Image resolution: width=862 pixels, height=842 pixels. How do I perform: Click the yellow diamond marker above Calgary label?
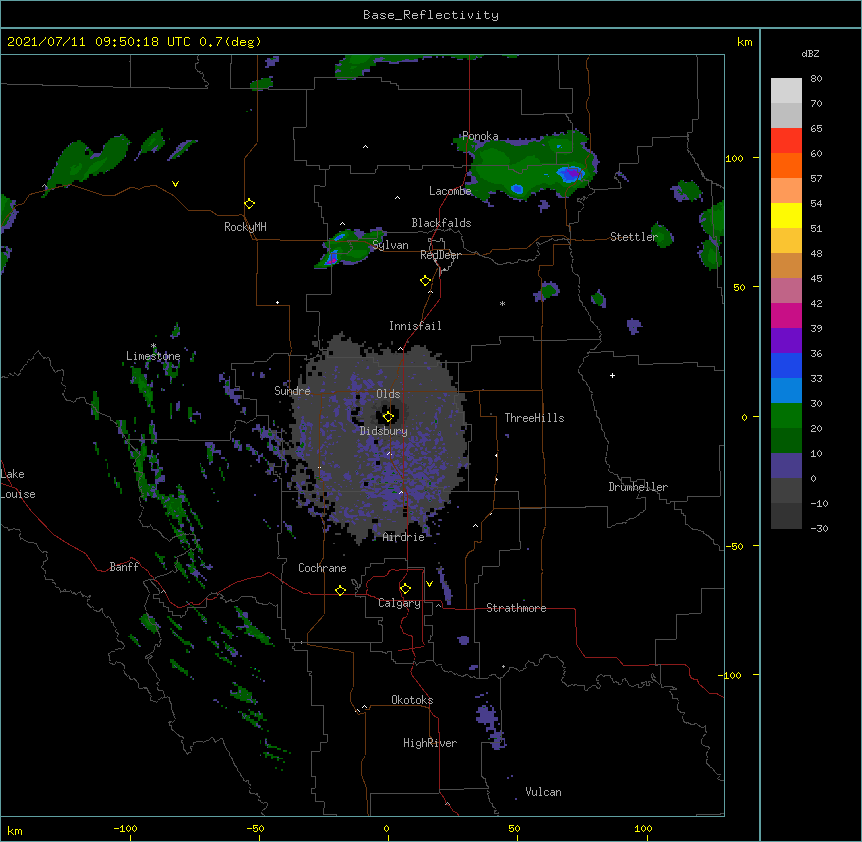(405, 589)
